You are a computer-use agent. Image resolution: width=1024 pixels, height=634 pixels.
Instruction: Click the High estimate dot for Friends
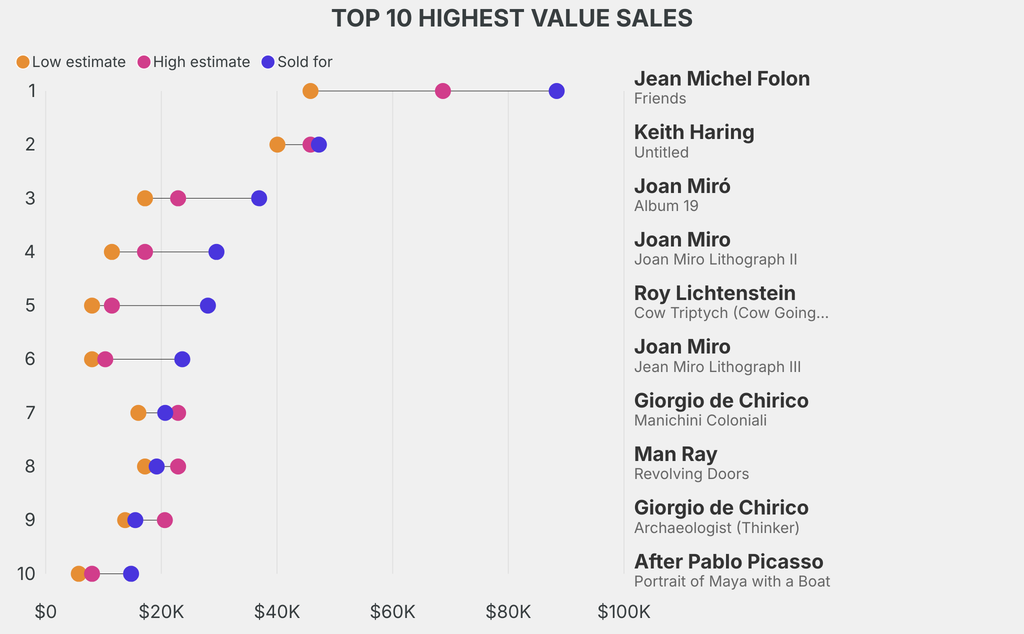443,91
